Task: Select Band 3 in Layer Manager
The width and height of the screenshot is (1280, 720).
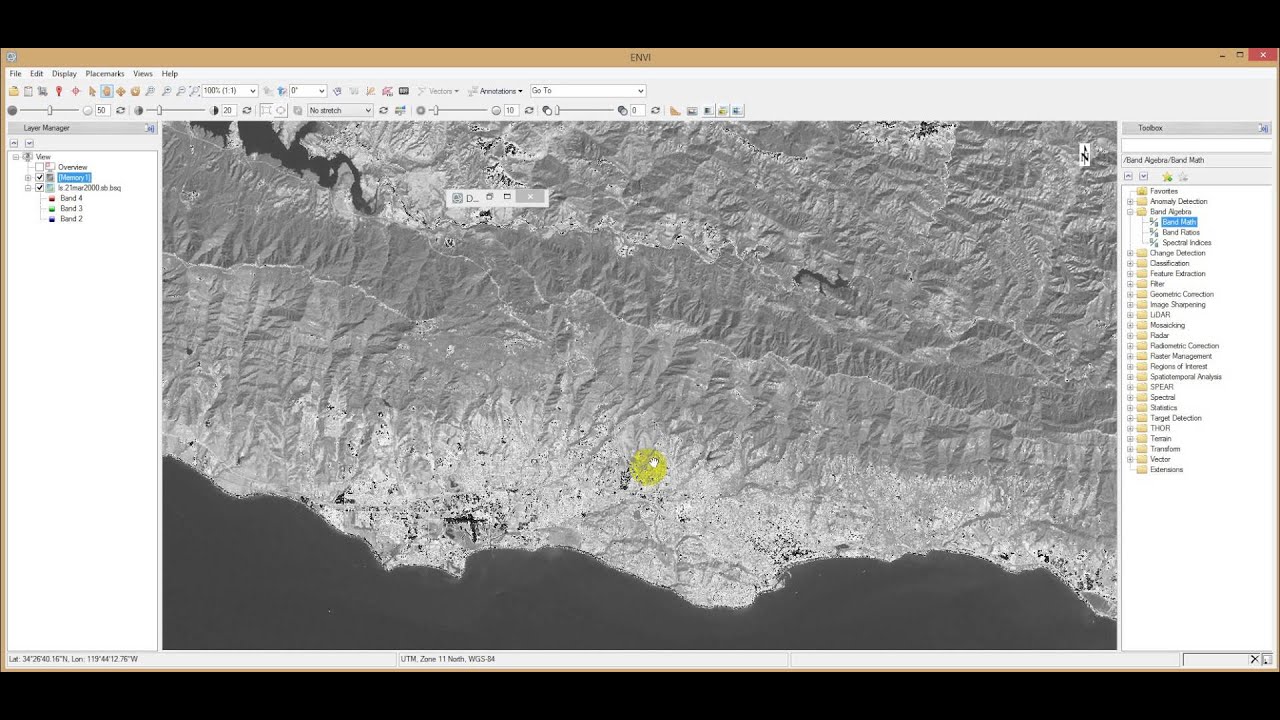Action: tap(71, 208)
